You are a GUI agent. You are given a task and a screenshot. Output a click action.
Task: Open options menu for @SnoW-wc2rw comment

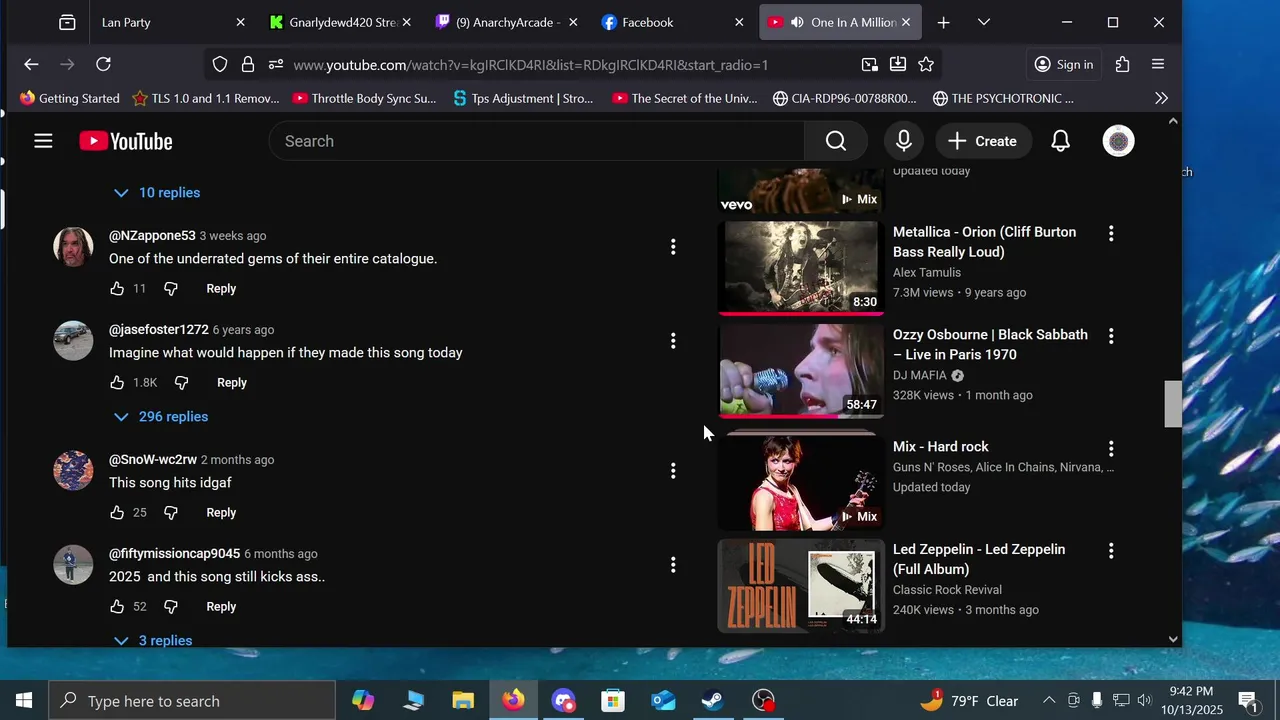coord(673,471)
